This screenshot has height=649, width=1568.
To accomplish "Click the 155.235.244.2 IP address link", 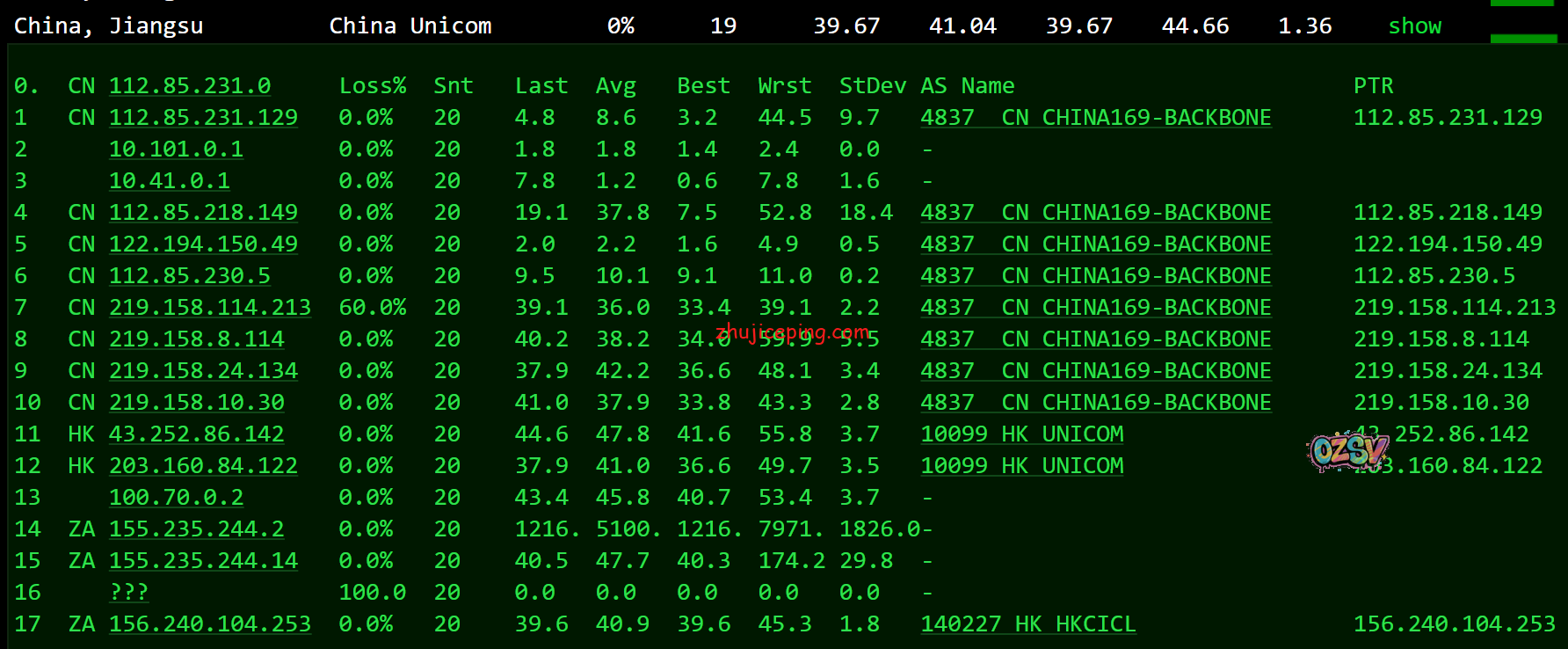I will tap(196, 529).
